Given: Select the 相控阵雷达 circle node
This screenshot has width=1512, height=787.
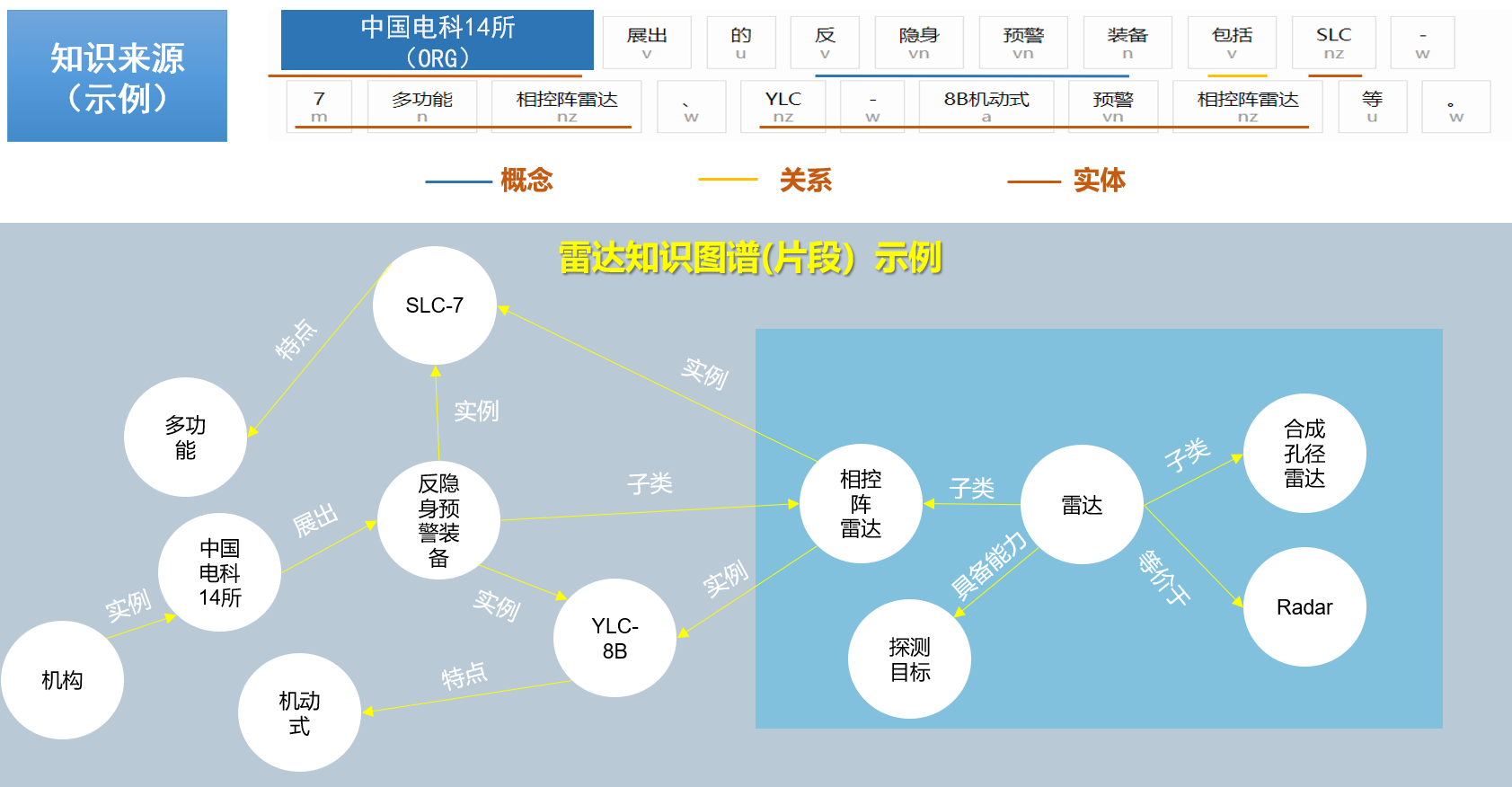Looking at the screenshot, I should pos(861,504).
